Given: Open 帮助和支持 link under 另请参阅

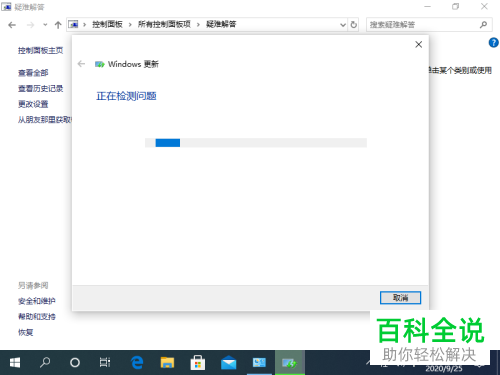Looking at the screenshot, I should [37, 317].
